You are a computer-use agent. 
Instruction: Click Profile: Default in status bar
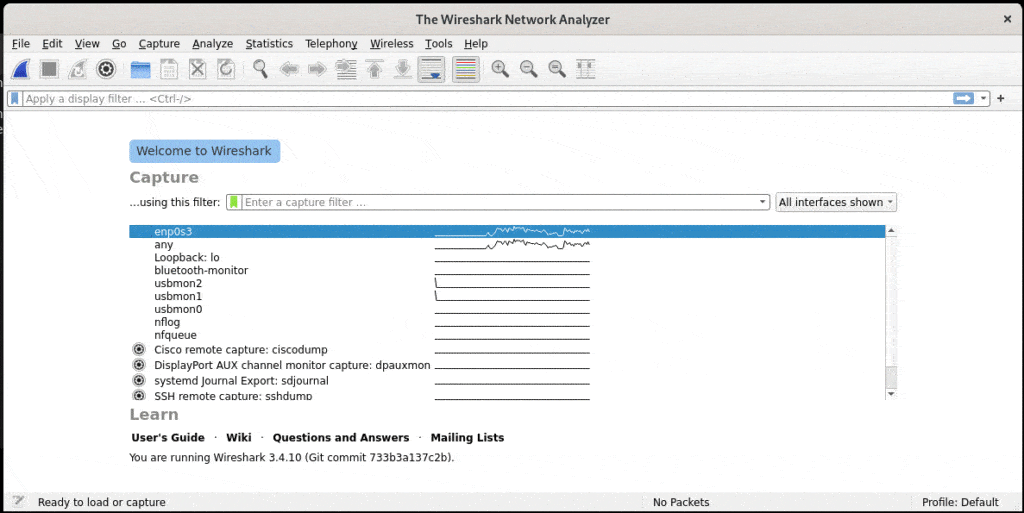coord(960,502)
